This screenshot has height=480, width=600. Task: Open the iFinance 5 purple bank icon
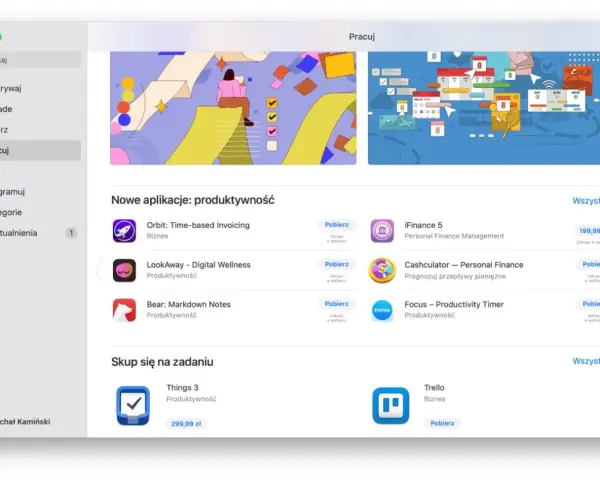click(382, 231)
